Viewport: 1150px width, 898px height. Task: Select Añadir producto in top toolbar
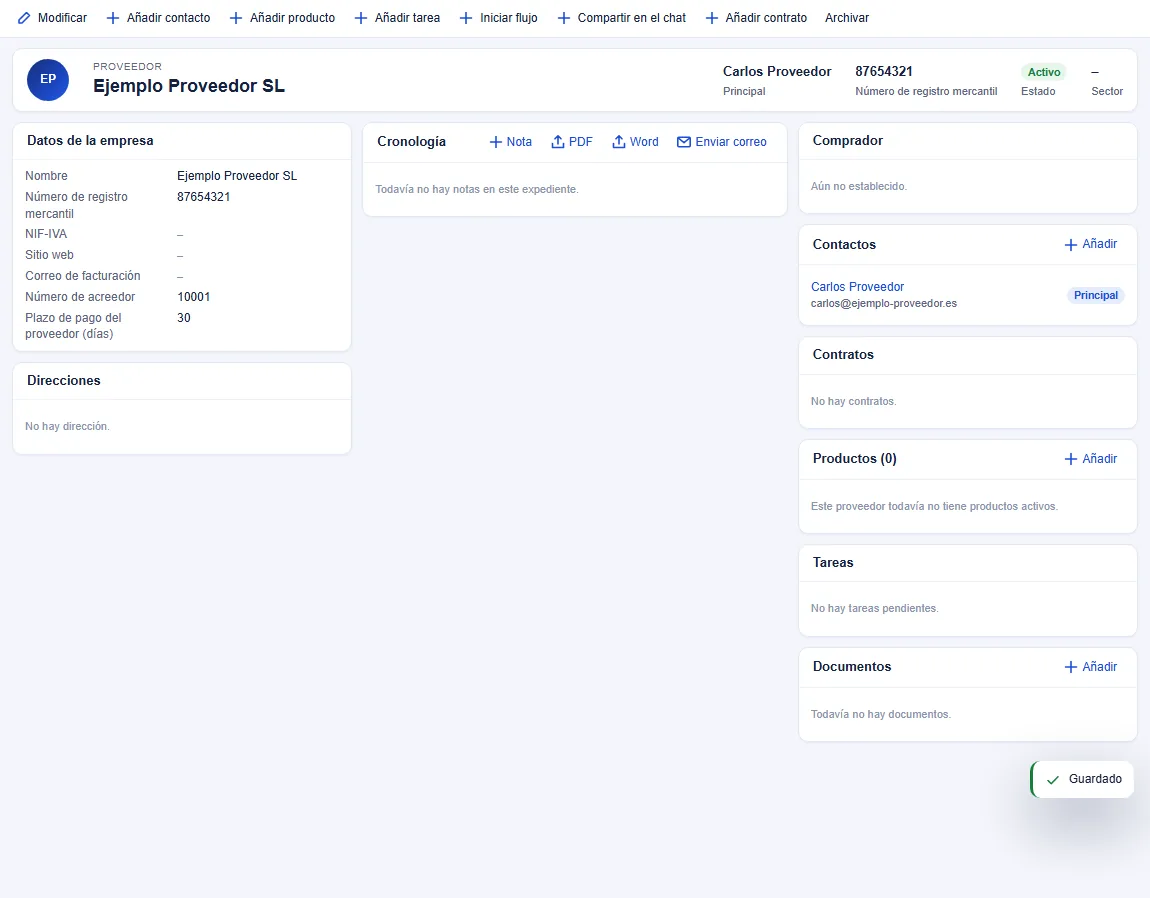click(x=282, y=18)
